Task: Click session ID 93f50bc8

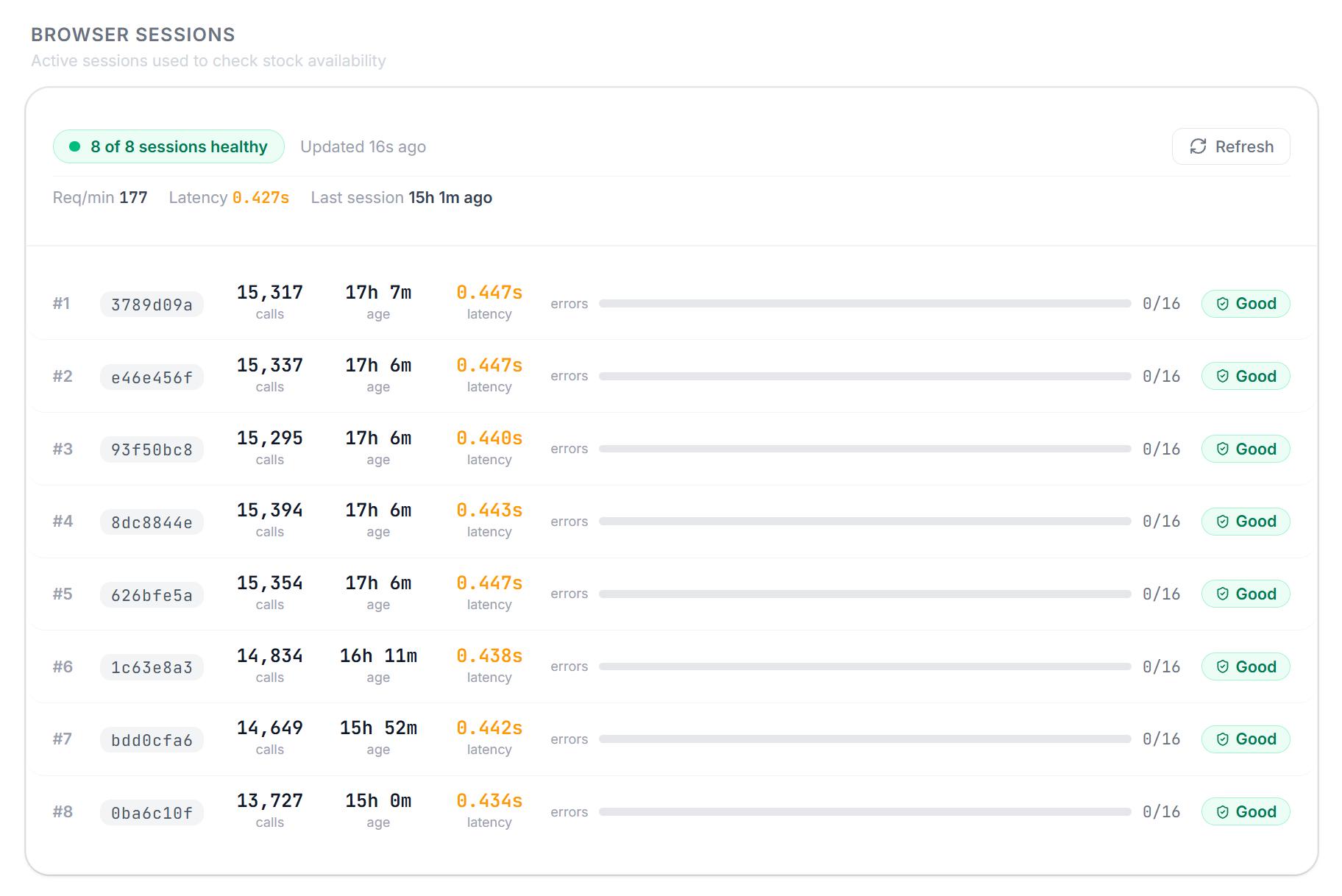Action: [x=152, y=449]
